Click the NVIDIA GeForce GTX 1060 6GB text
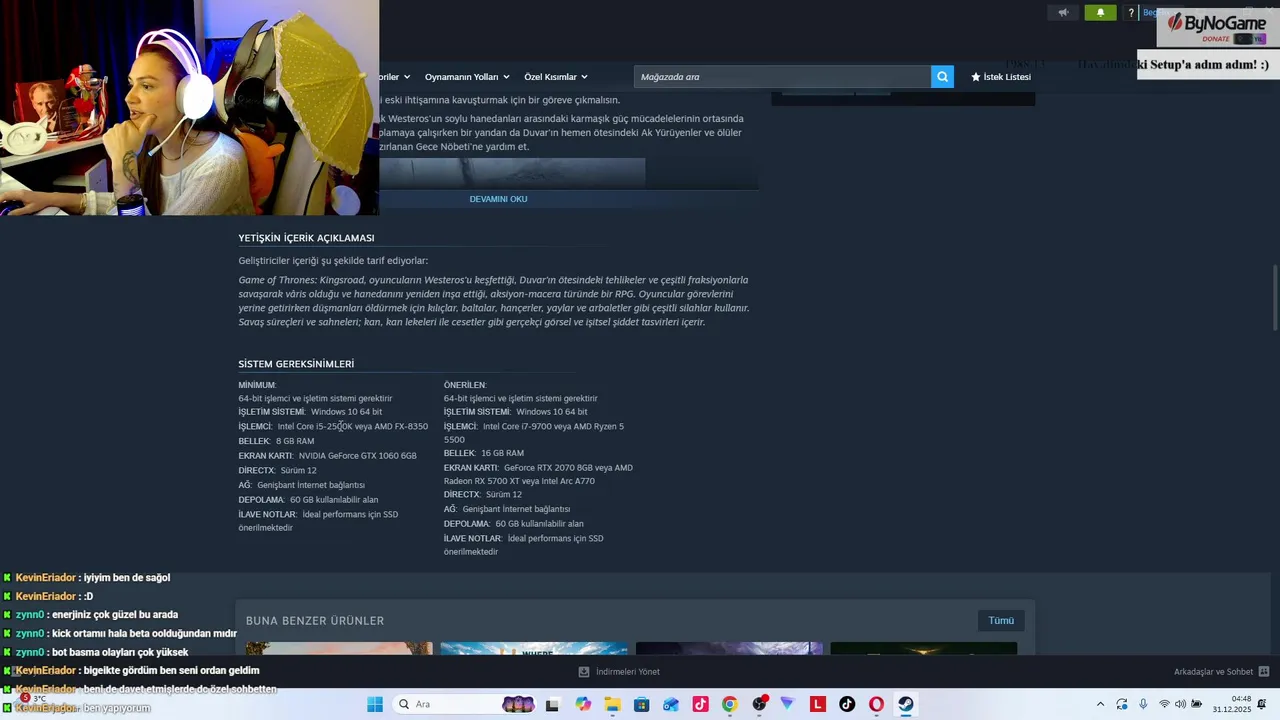 tap(357, 456)
